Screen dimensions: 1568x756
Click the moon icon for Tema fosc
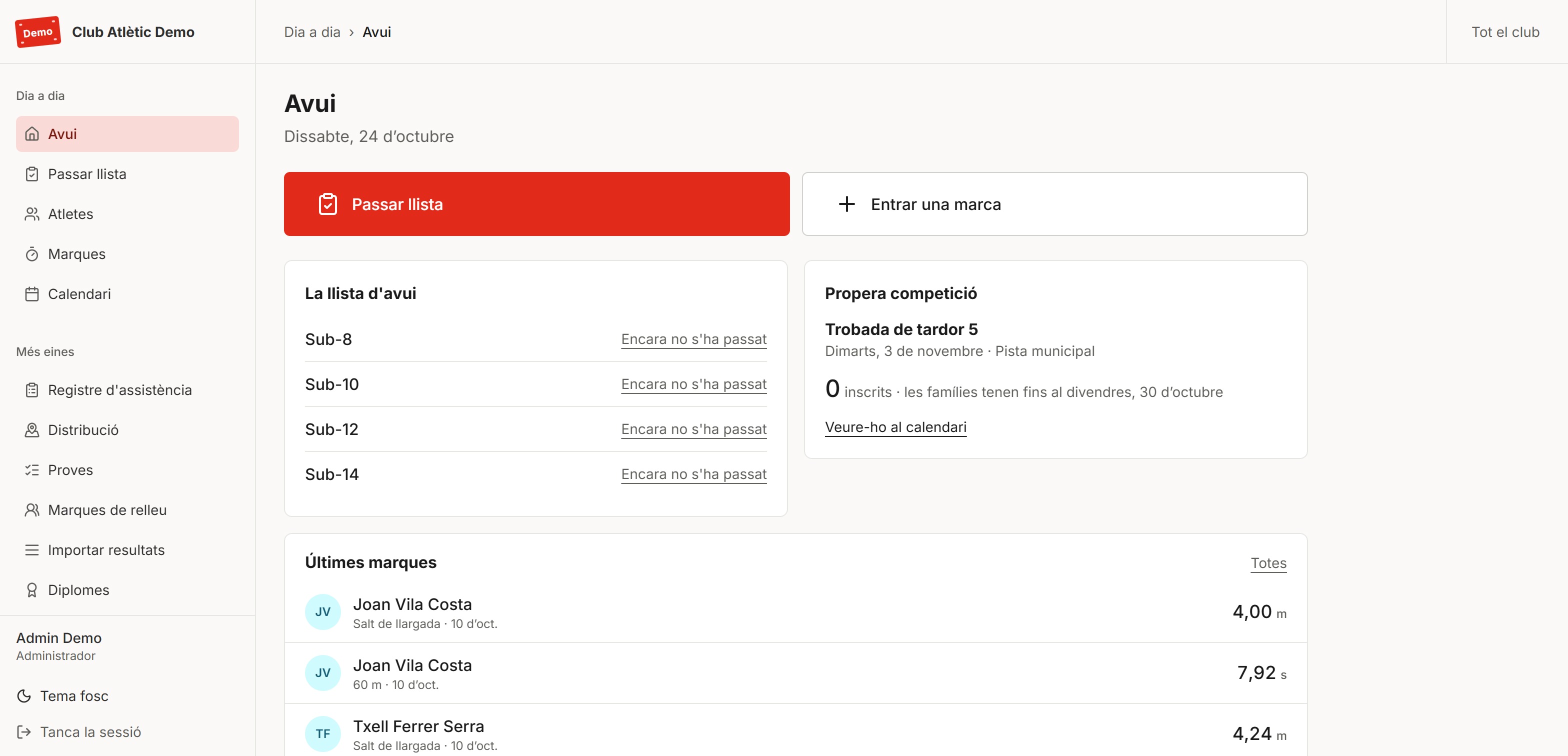click(x=23, y=695)
